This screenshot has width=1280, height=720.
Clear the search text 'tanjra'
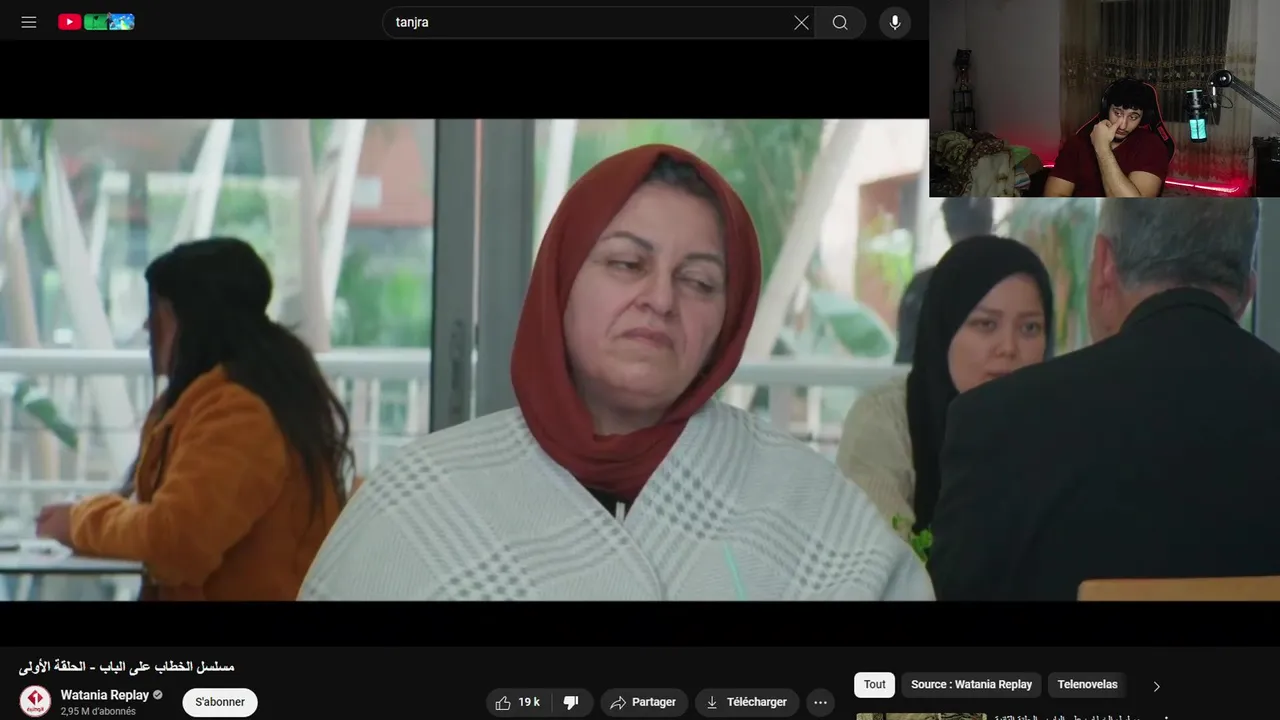click(801, 22)
